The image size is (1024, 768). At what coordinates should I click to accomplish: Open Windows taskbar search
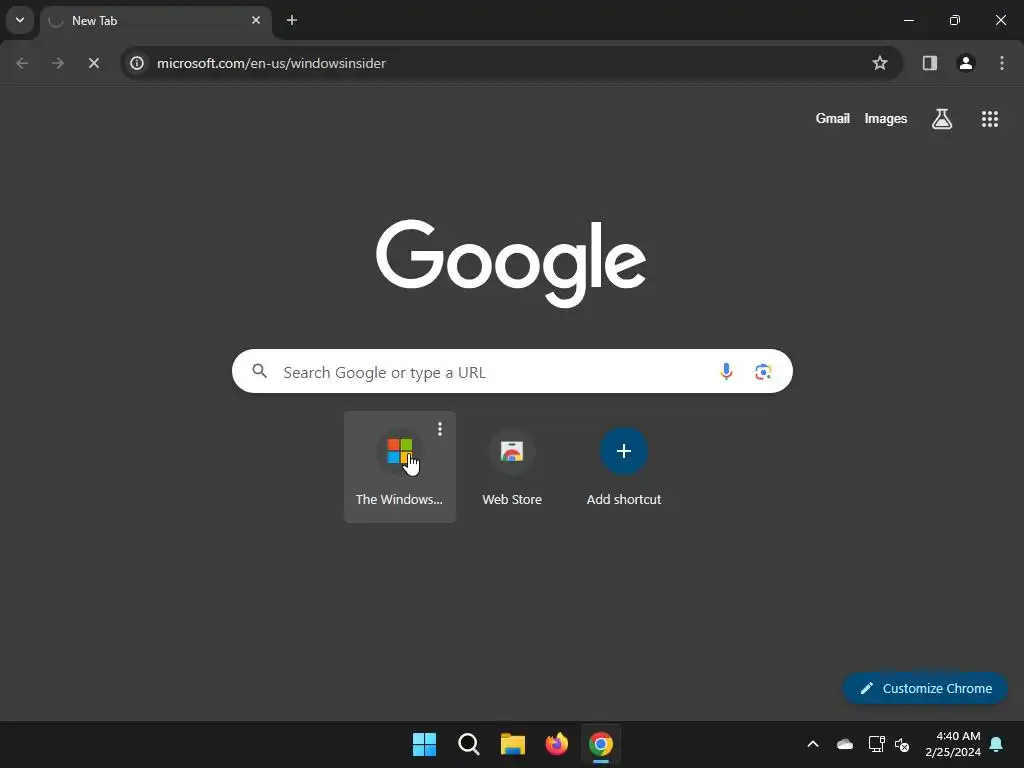[469, 744]
